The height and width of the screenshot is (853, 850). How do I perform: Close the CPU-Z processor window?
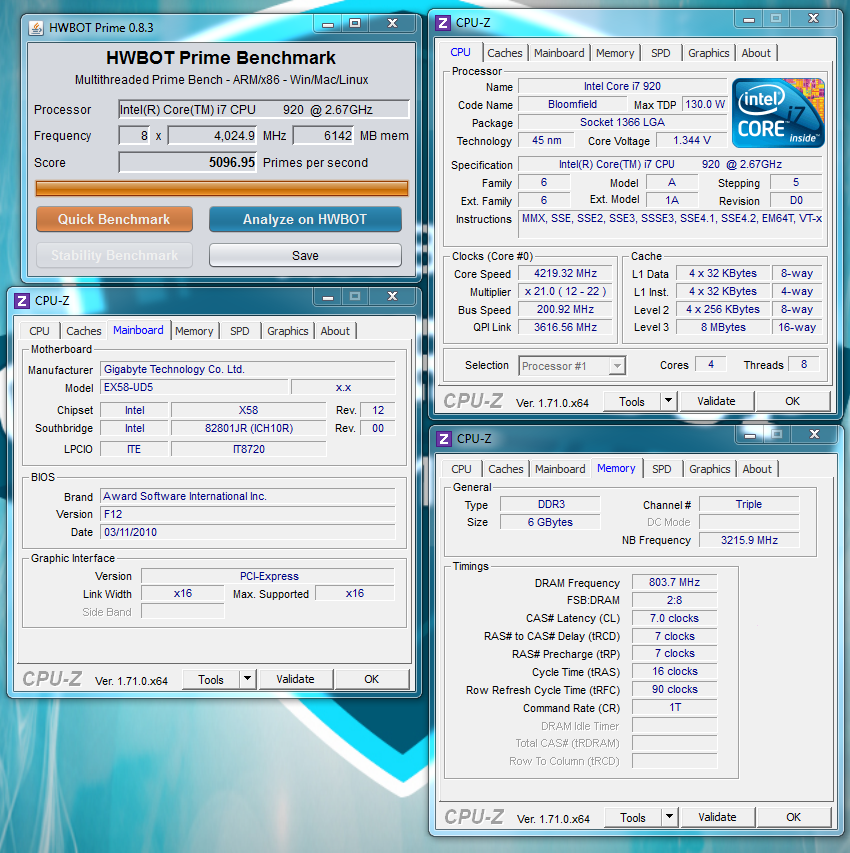tap(814, 20)
